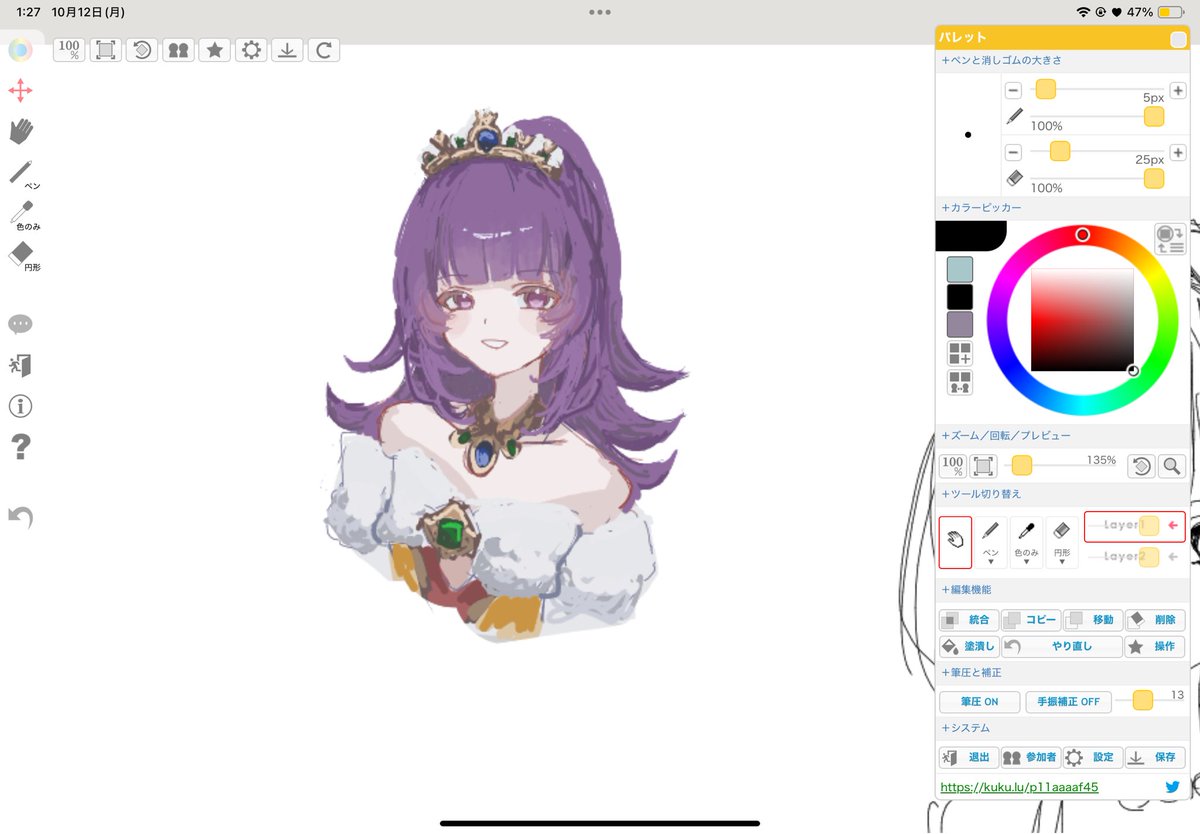This screenshot has height=834, width=1200.
Task: Click the add-swatch grid plus icon
Action: pos(960,353)
